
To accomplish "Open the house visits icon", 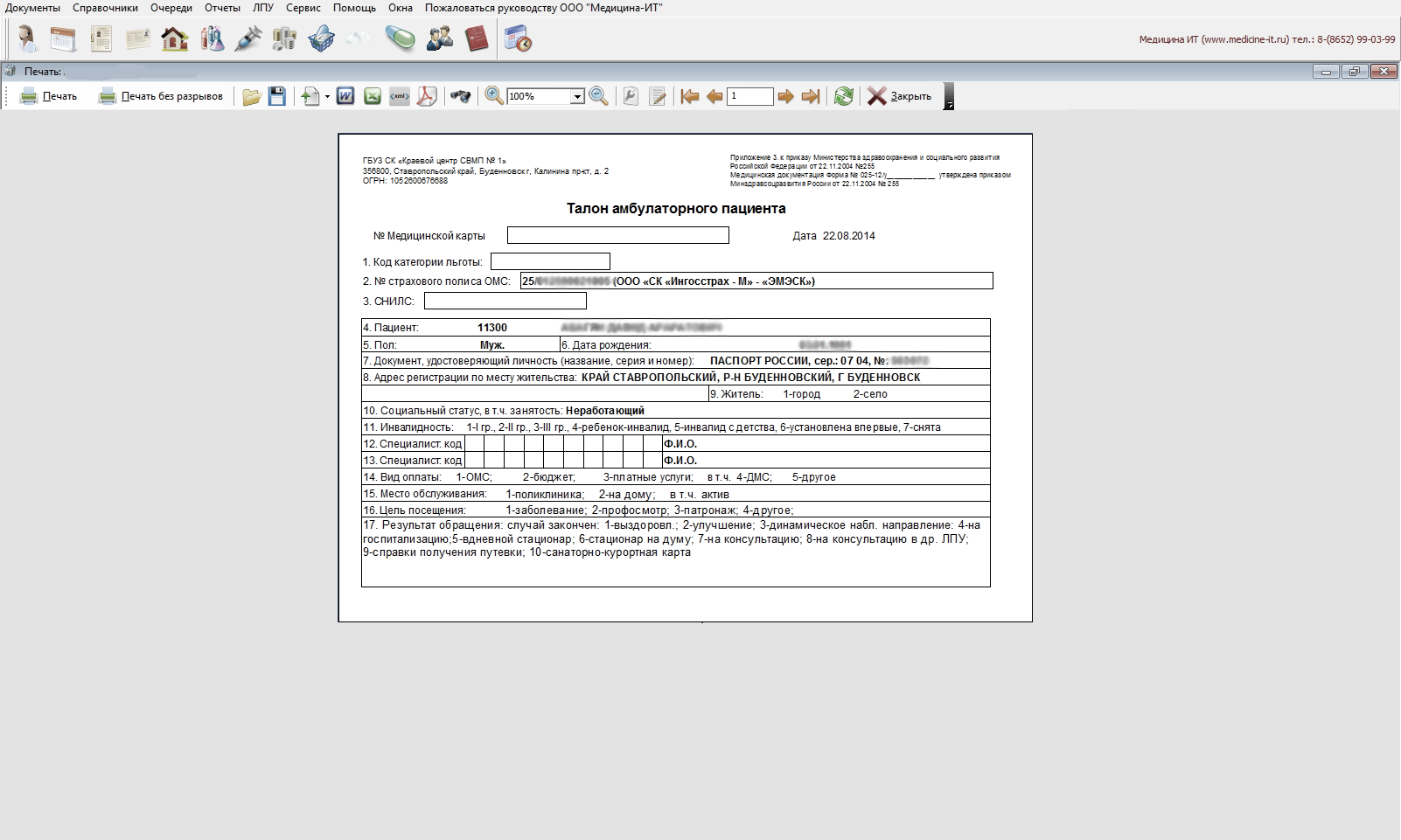I will click(x=174, y=38).
